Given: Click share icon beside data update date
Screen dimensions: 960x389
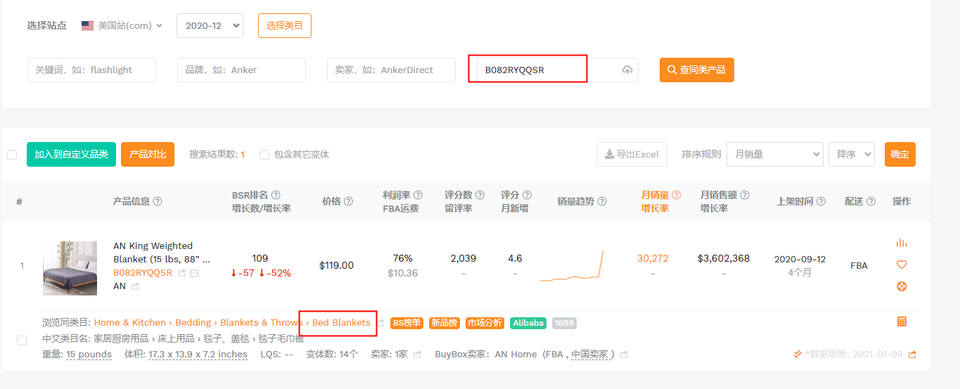Looking at the screenshot, I should (x=912, y=355).
